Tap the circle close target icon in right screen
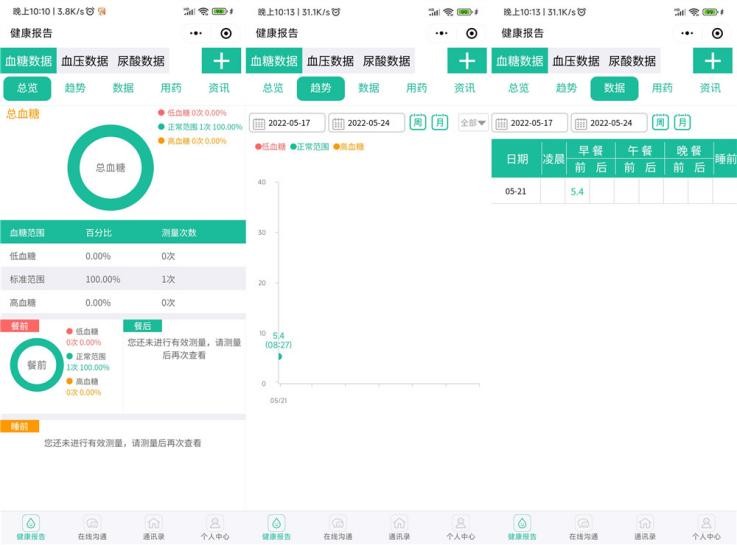The height and width of the screenshot is (545, 737). [717, 33]
